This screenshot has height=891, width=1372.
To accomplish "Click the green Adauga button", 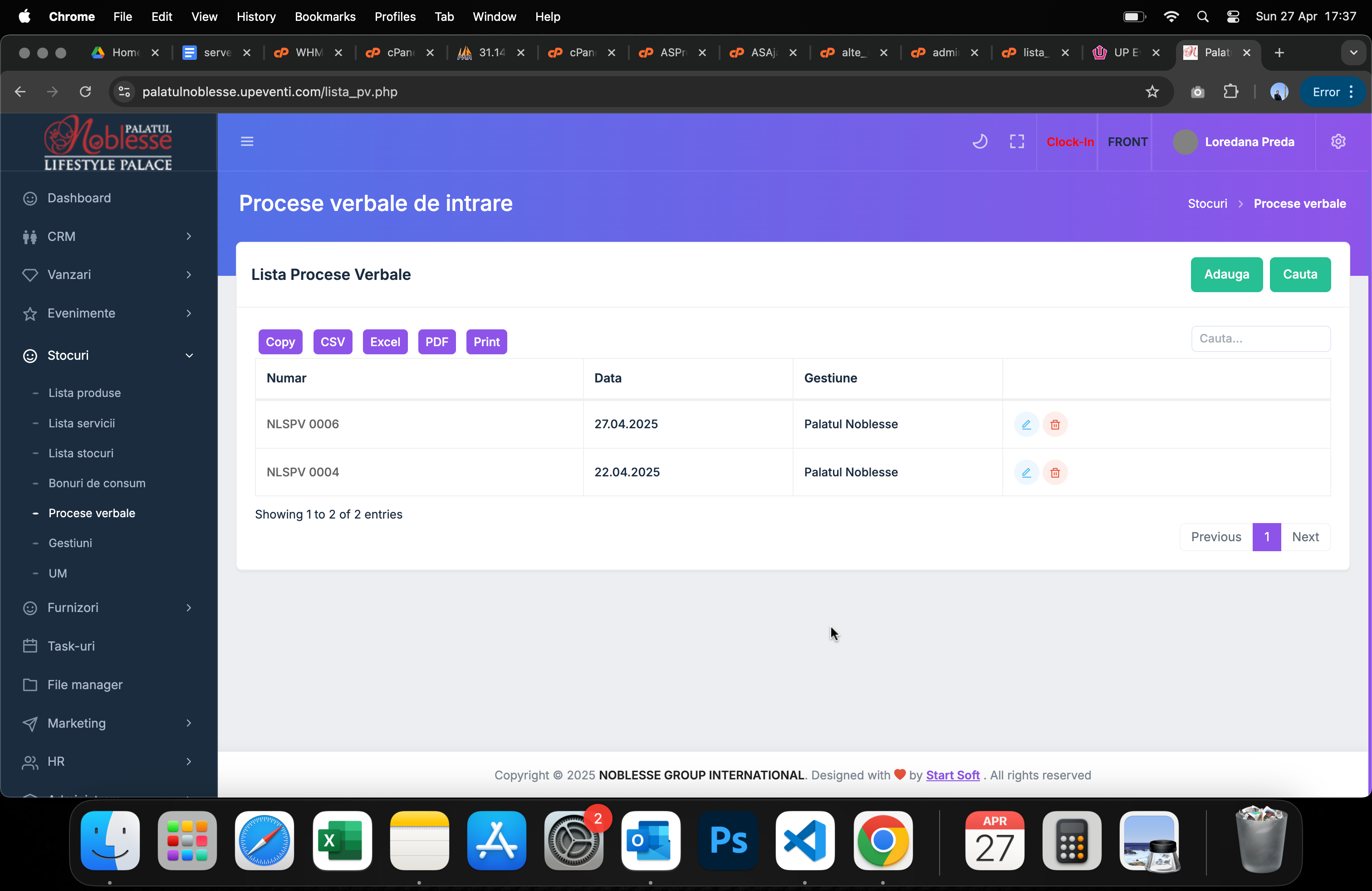I will tap(1226, 274).
